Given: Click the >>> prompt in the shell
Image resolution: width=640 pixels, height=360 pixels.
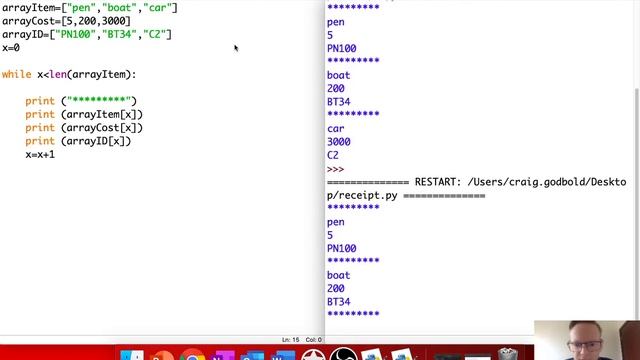Looking at the screenshot, I should 336,169.
